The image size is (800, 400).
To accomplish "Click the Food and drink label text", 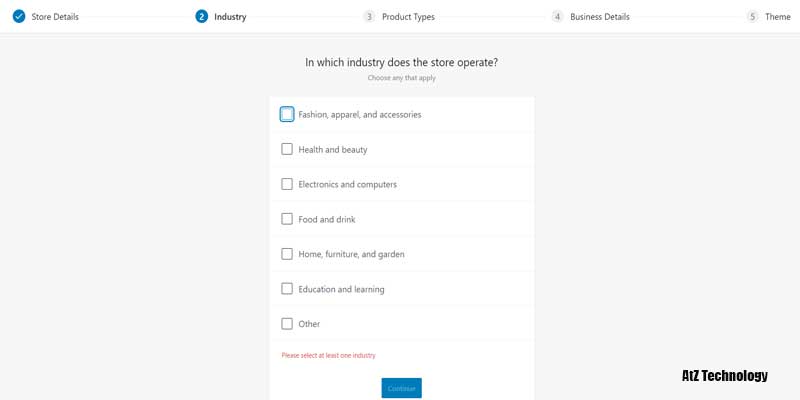I will (327, 220).
